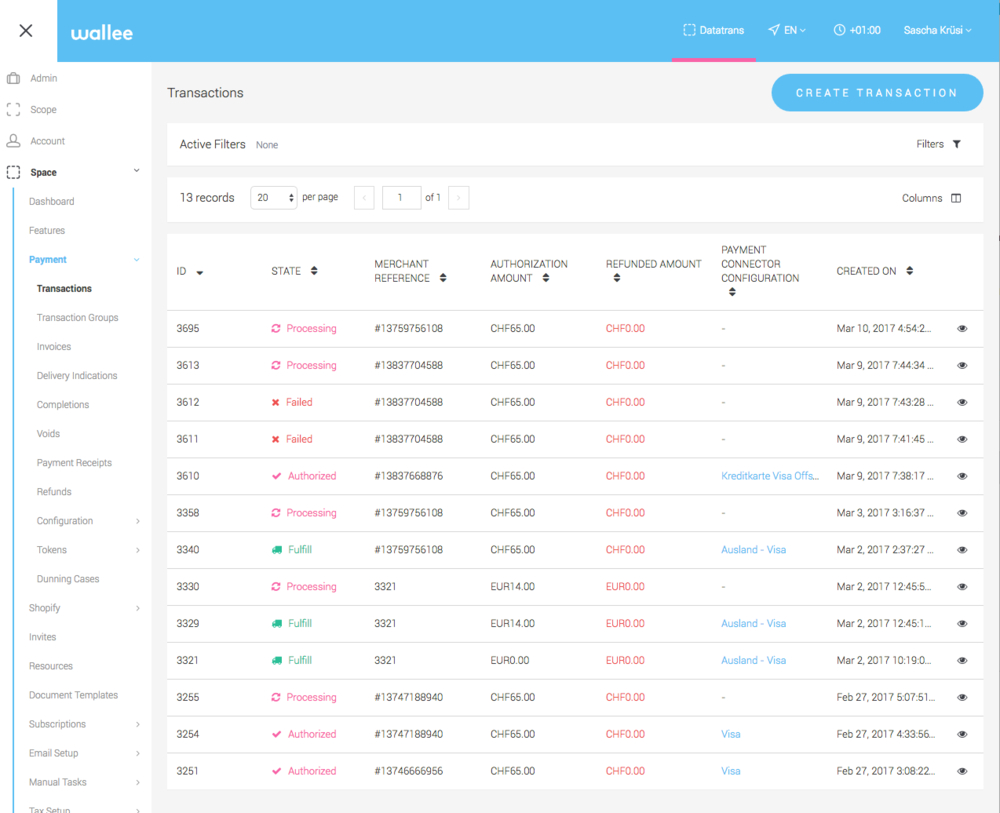1000x813 pixels.
Task: Open transaction 3610 details with eye icon
Action: click(962, 475)
